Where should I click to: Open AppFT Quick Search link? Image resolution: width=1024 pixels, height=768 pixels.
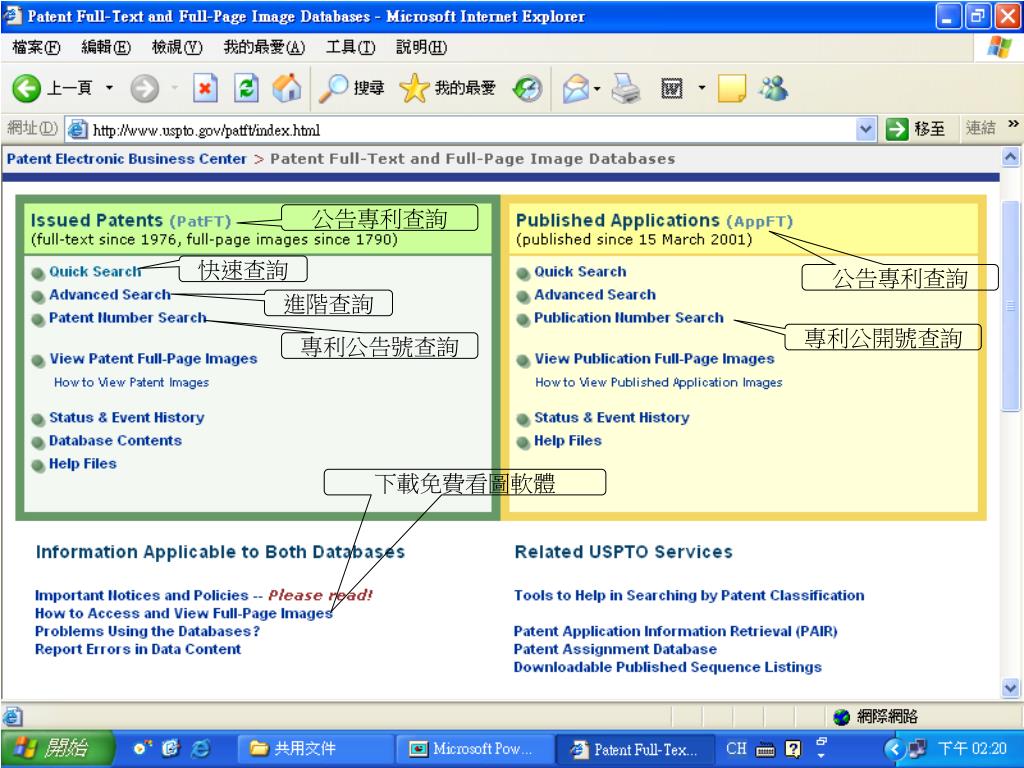pyautogui.click(x=580, y=271)
